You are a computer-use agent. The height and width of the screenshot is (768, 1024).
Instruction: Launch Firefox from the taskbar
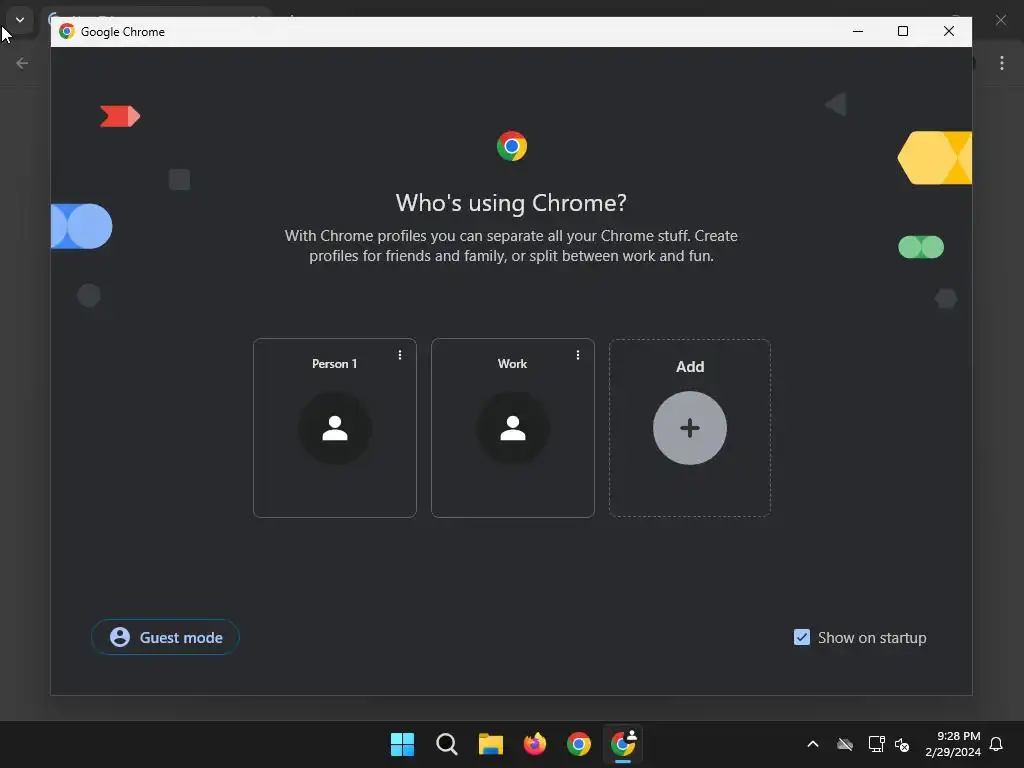click(x=535, y=744)
